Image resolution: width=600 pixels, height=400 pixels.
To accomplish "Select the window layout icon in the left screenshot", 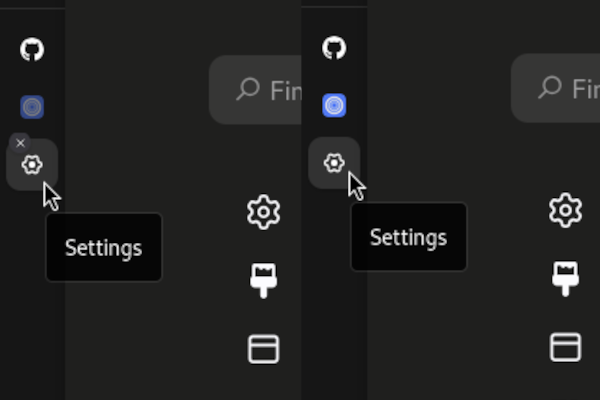I will [263, 349].
